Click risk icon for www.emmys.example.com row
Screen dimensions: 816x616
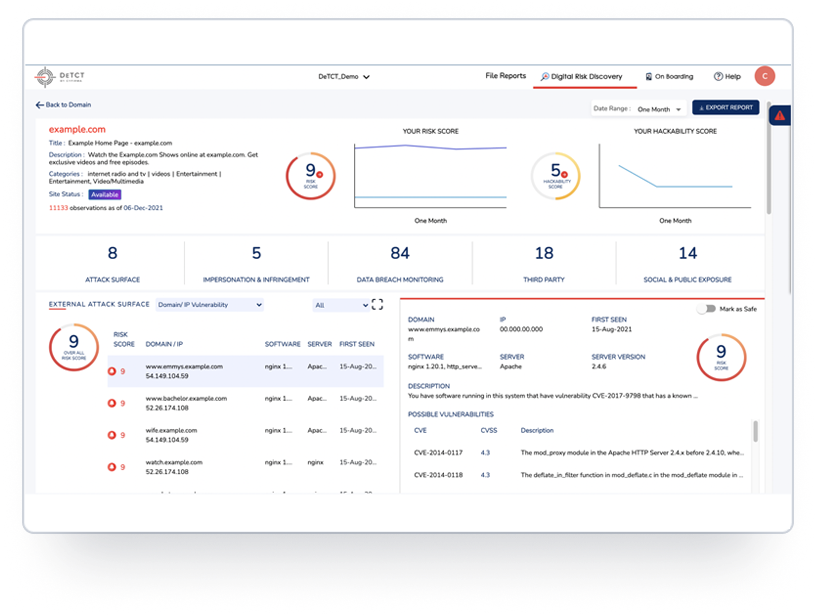coord(111,371)
